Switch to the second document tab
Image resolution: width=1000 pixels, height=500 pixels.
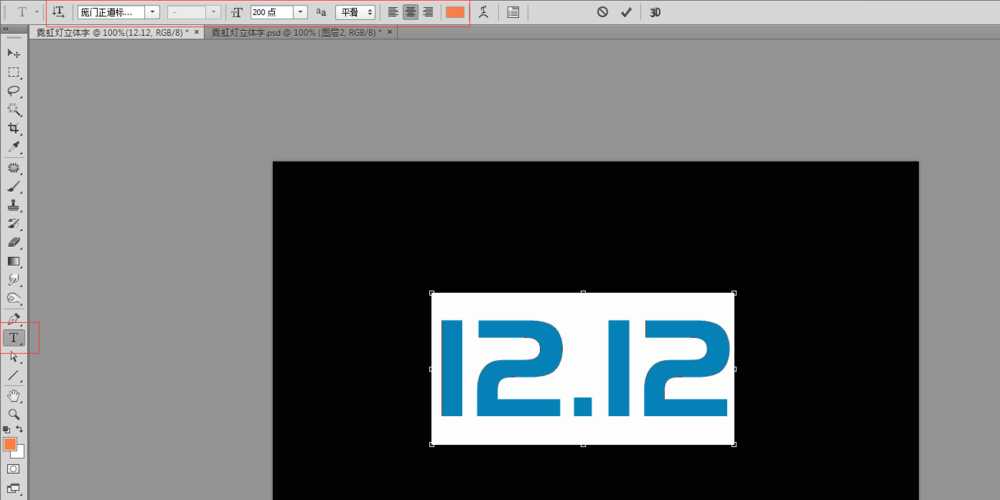[297, 32]
